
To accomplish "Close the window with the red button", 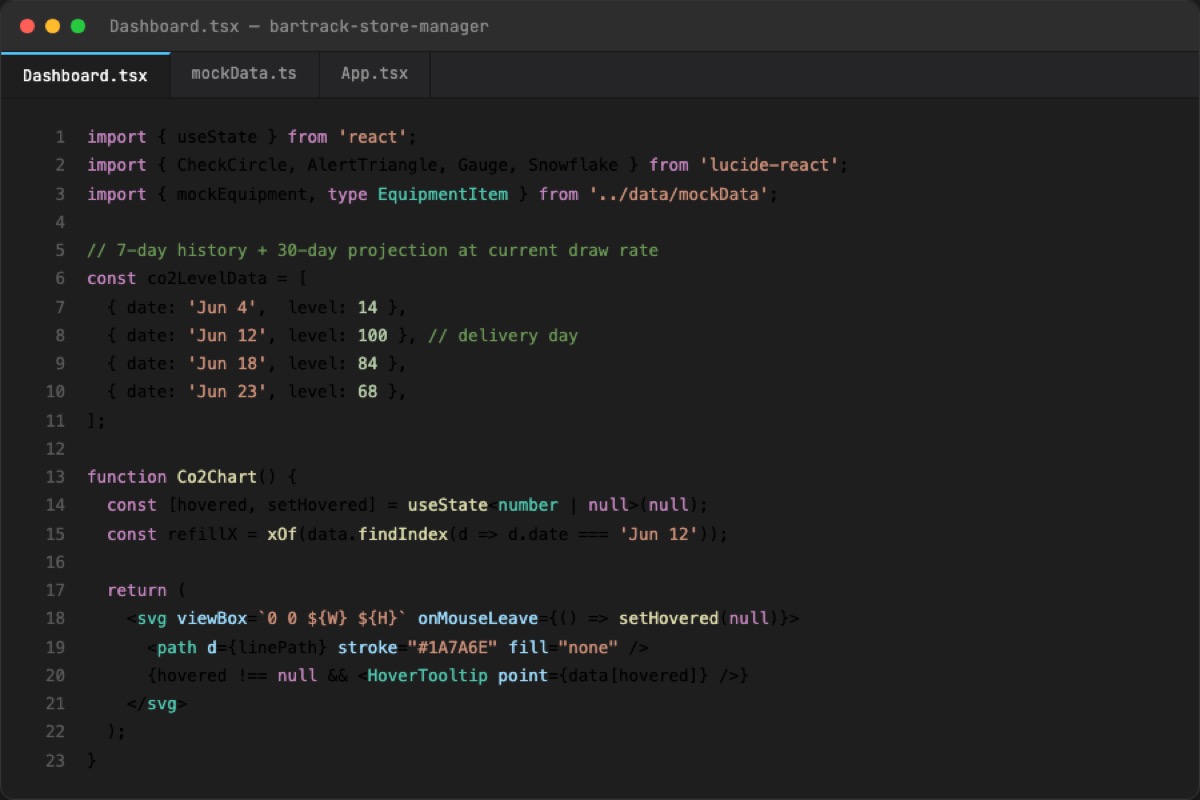I will point(27,26).
